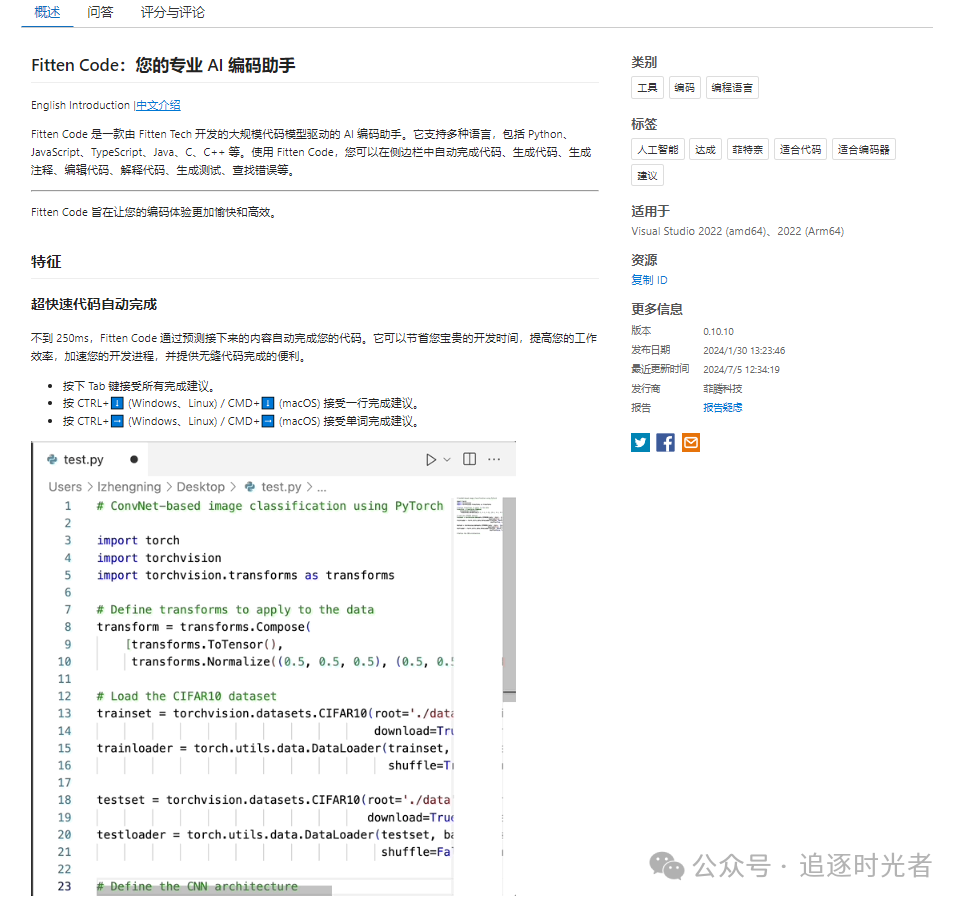
Task: Switch to the 概述 tab
Action: (47, 12)
